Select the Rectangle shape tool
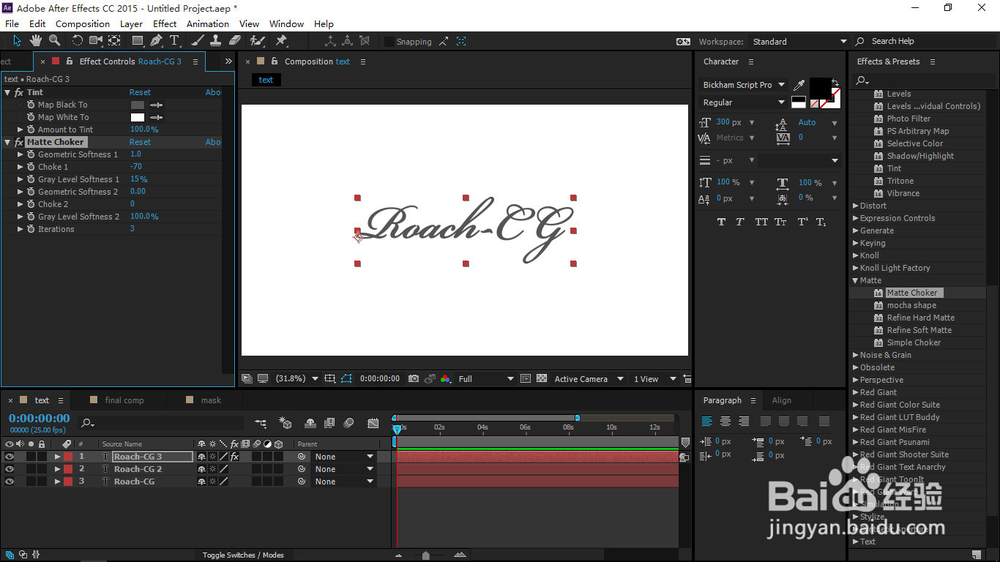 (137, 41)
